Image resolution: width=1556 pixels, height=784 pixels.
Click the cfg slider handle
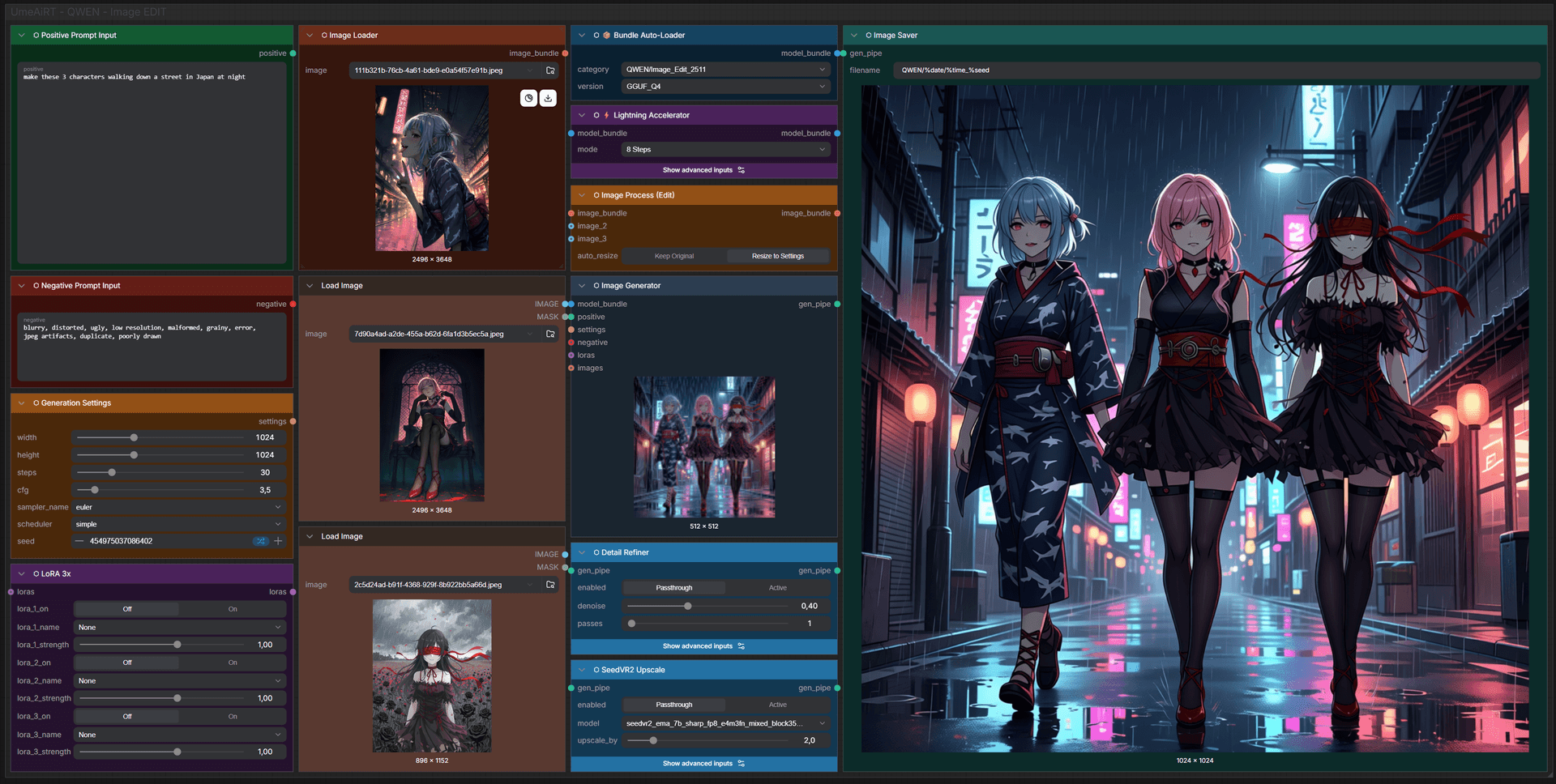click(95, 490)
